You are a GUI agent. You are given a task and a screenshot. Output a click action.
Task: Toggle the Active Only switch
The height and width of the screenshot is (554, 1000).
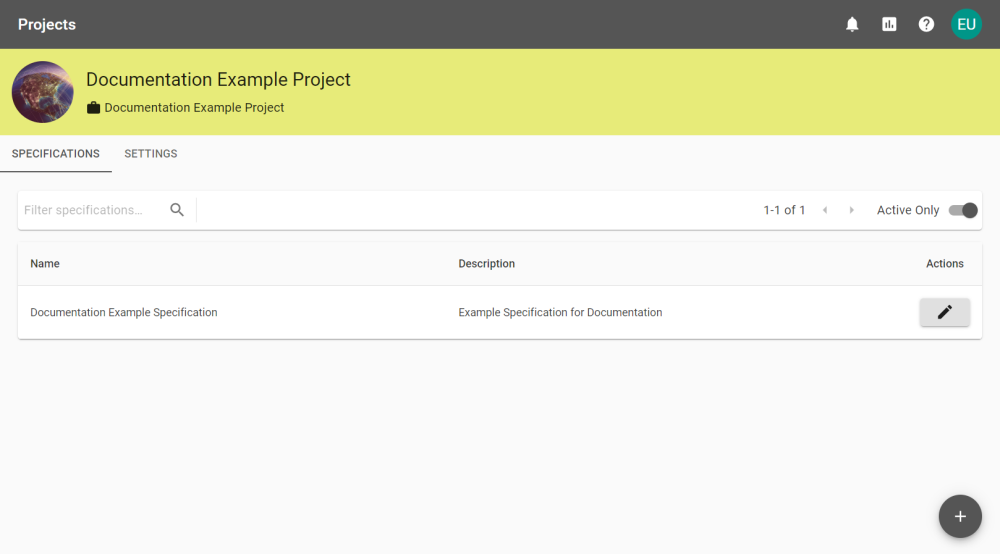(962, 210)
